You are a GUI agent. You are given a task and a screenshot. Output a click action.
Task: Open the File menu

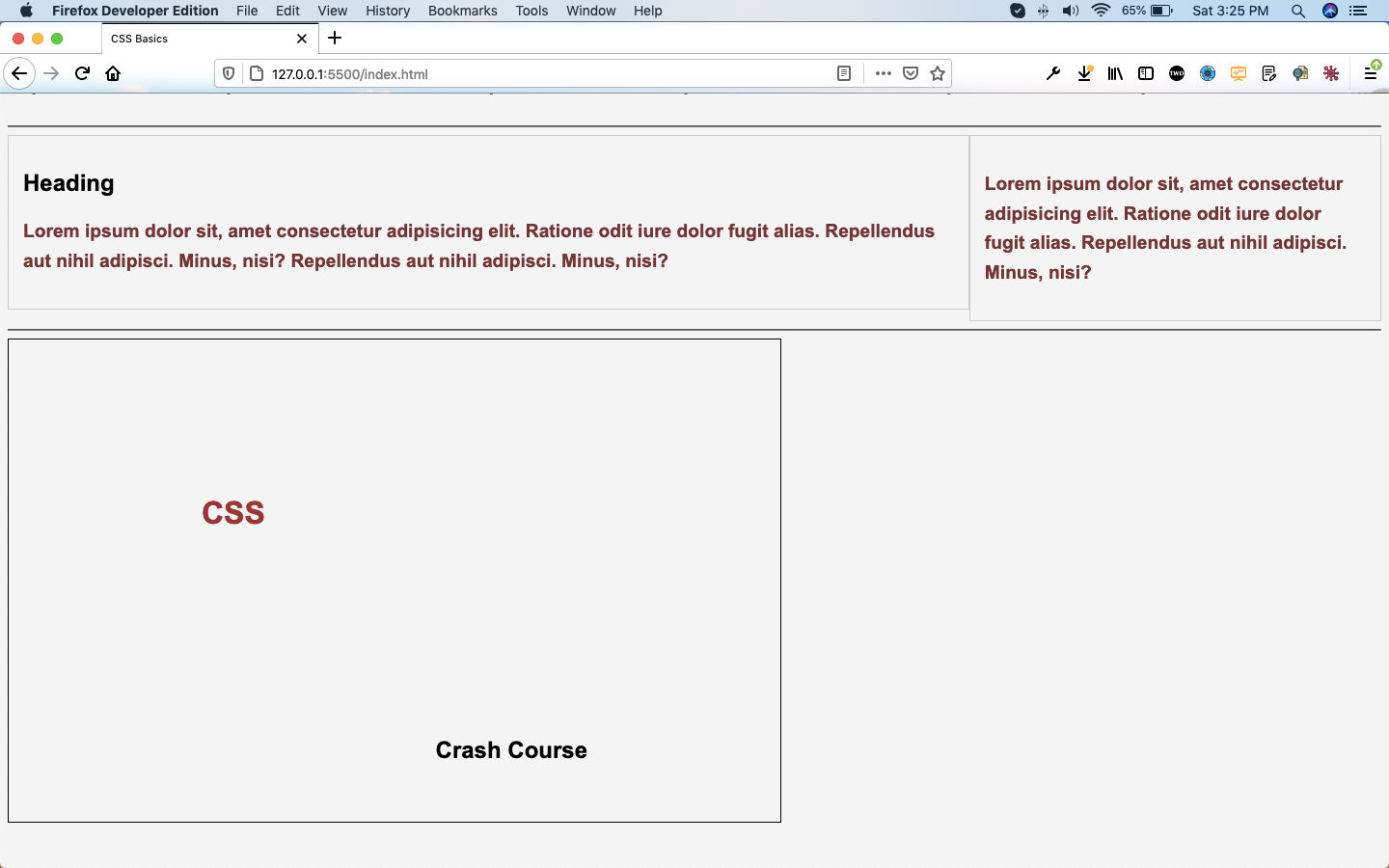pyautogui.click(x=247, y=11)
